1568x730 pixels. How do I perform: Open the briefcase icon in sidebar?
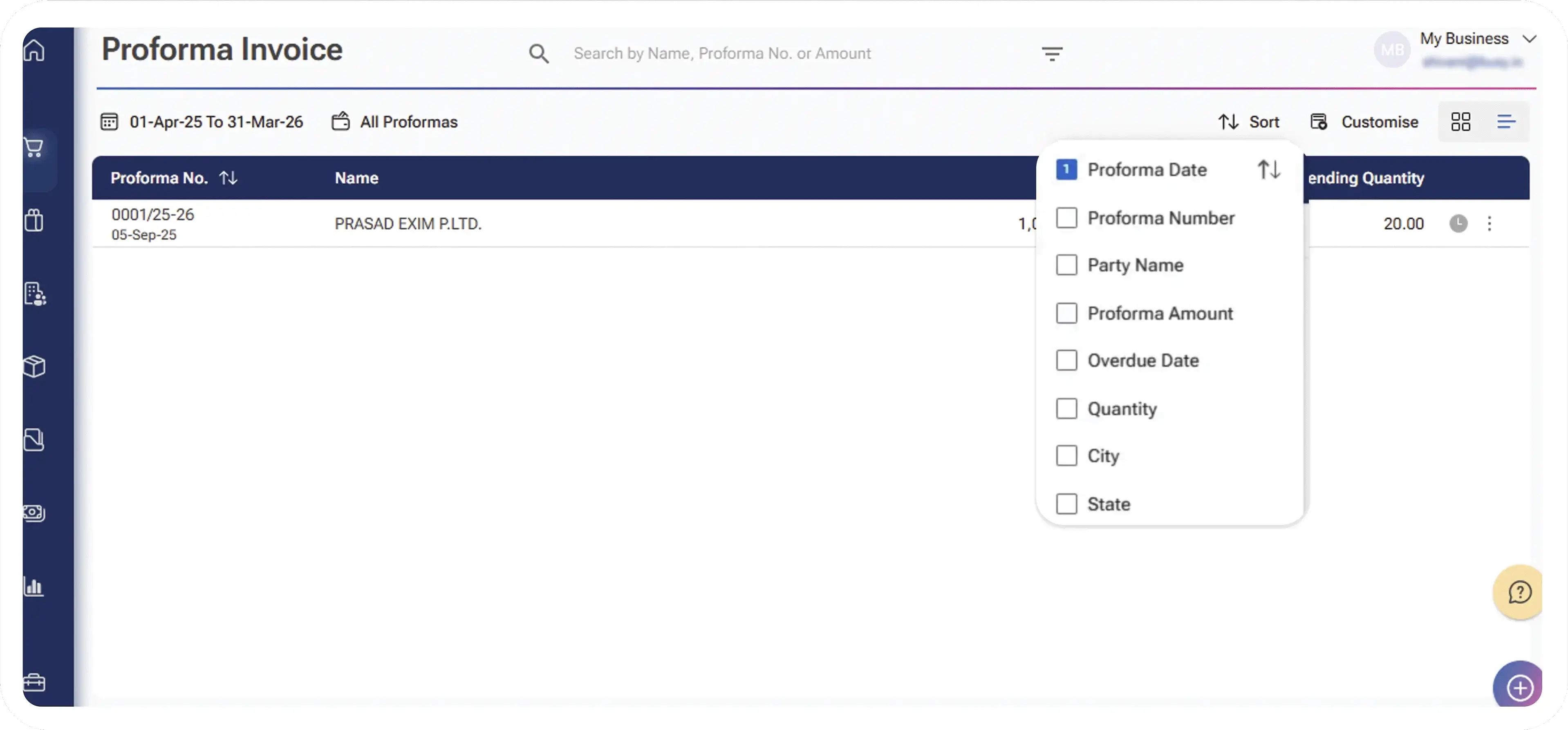coord(34,683)
